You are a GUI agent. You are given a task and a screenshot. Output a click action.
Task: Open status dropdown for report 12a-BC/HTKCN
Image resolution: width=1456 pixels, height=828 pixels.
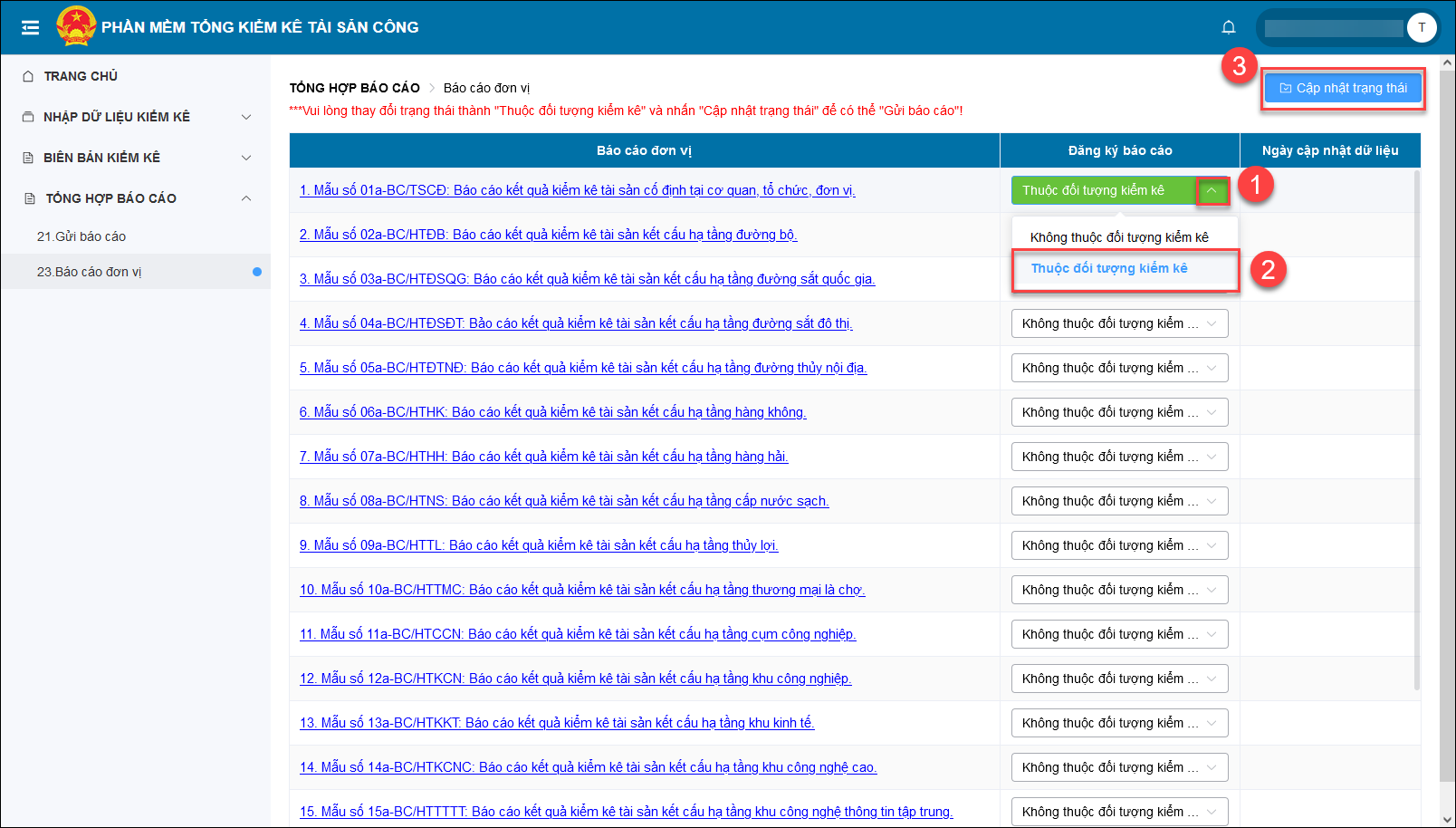(x=1119, y=679)
